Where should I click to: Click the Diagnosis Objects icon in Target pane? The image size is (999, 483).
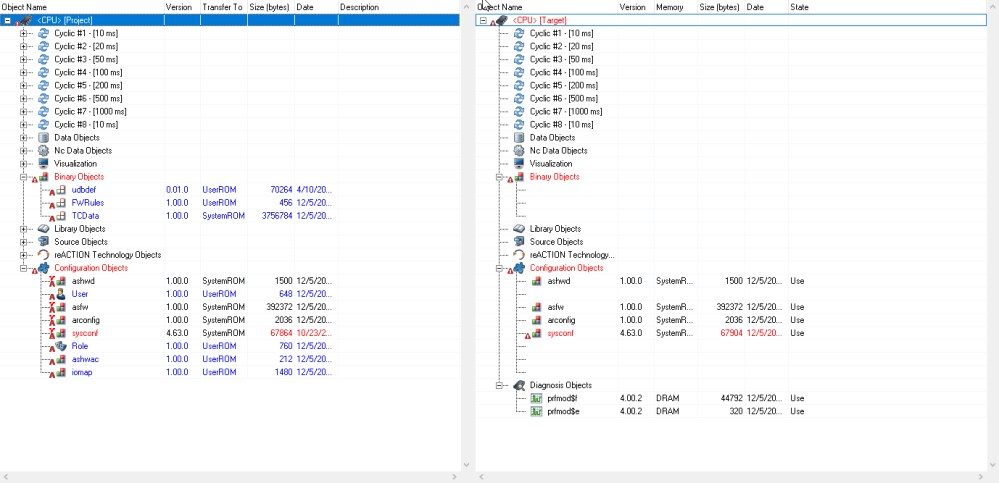(x=519, y=386)
